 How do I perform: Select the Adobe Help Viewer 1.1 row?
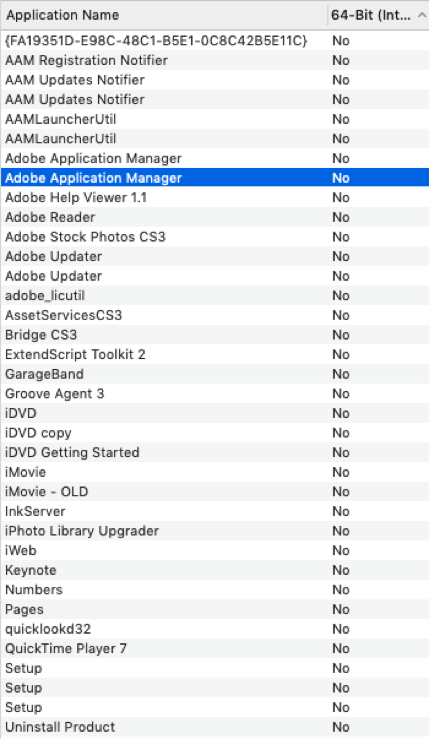point(214,197)
